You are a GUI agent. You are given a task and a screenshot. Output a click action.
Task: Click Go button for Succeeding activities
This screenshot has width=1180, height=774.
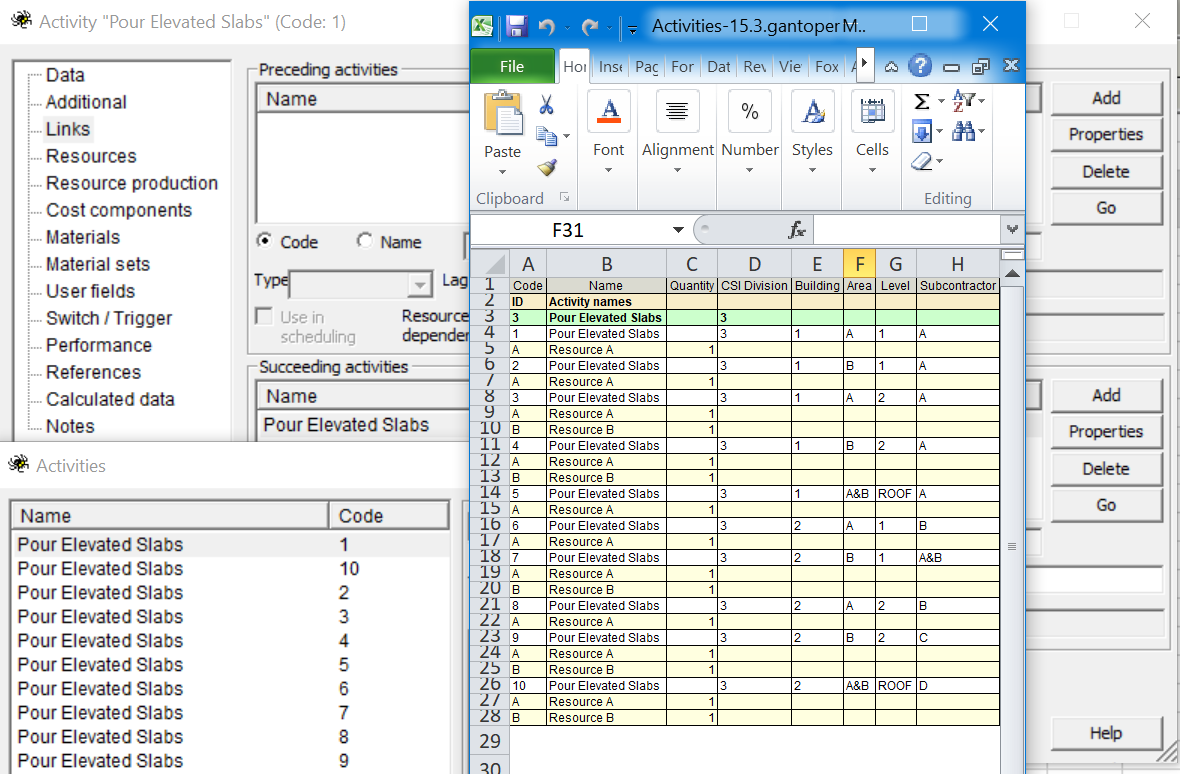1106,505
